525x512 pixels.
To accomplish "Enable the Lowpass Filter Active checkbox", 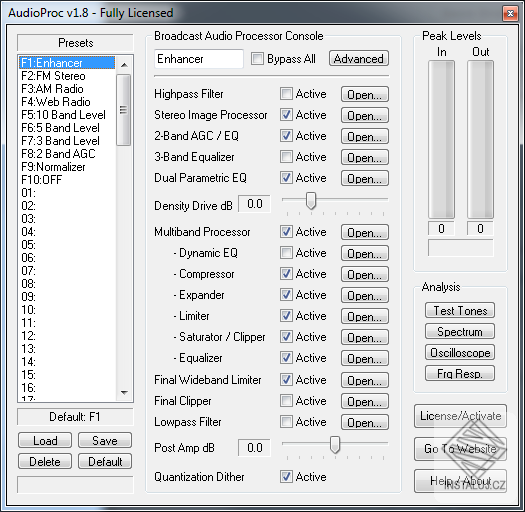I will 286,422.
